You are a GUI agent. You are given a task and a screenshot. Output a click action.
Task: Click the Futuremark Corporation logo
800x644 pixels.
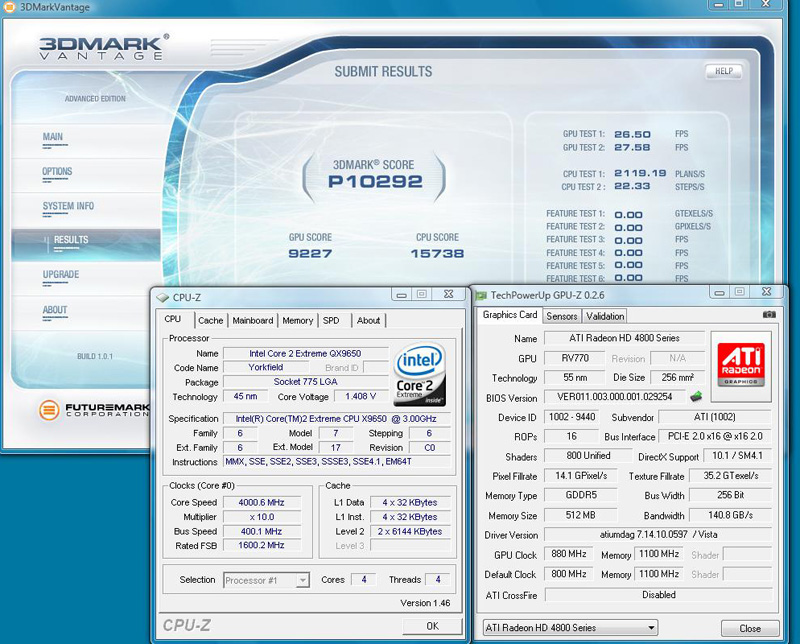(x=88, y=410)
